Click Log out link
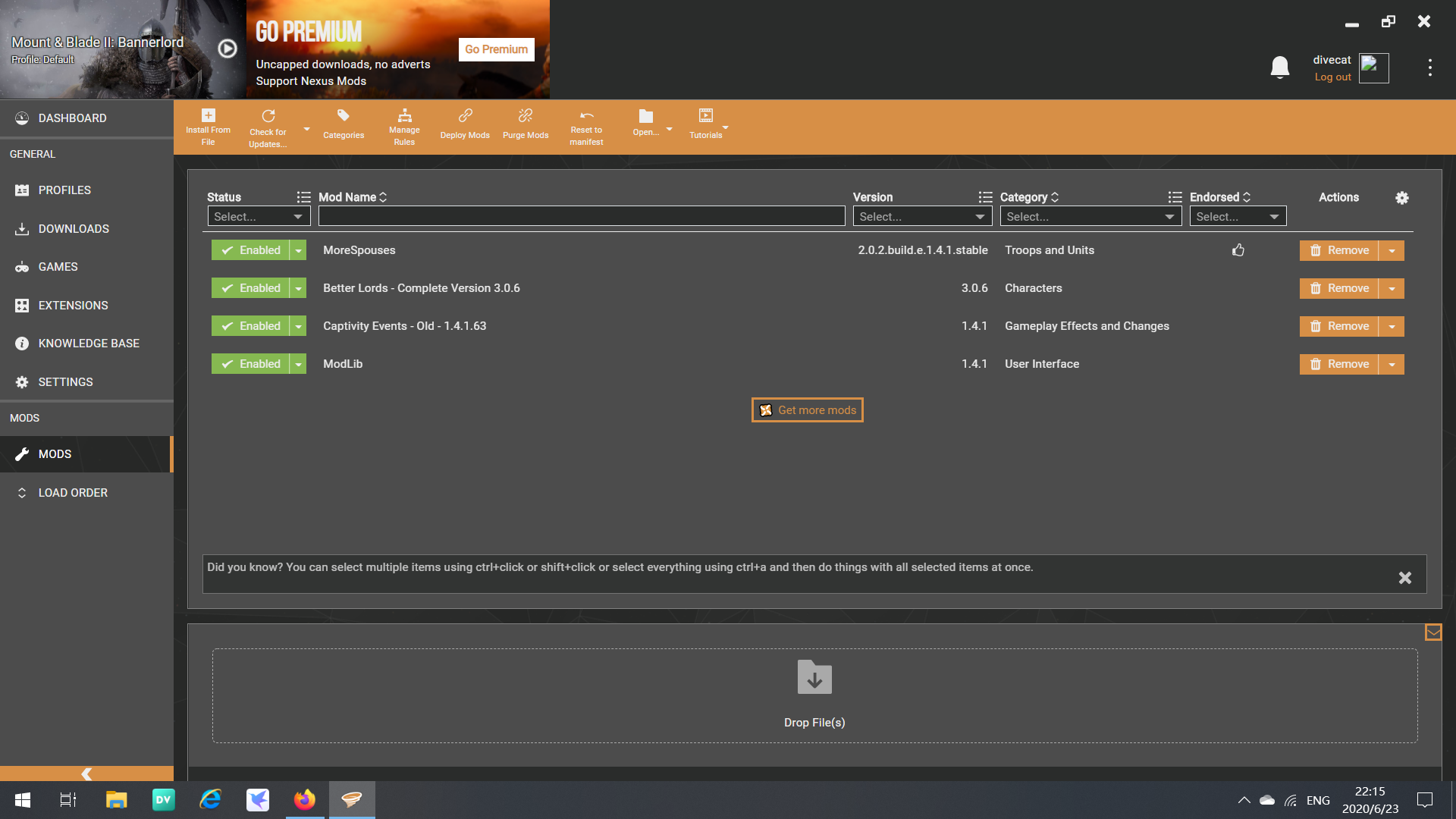Image resolution: width=1456 pixels, height=819 pixels. point(1332,77)
